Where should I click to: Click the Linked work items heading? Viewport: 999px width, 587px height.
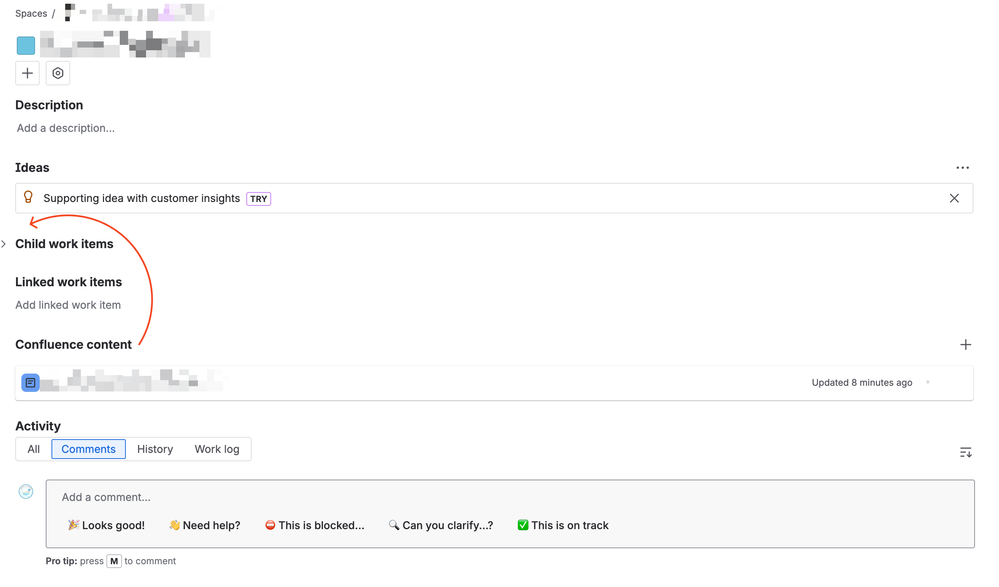[68, 282]
